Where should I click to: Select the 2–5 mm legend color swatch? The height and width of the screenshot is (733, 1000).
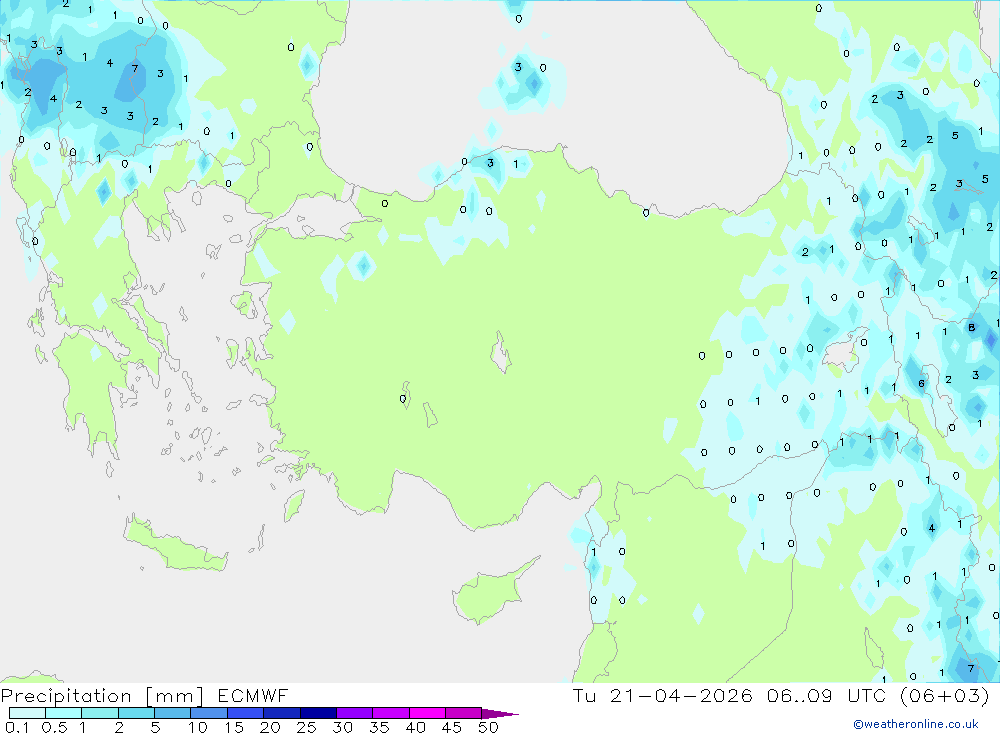point(136,713)
